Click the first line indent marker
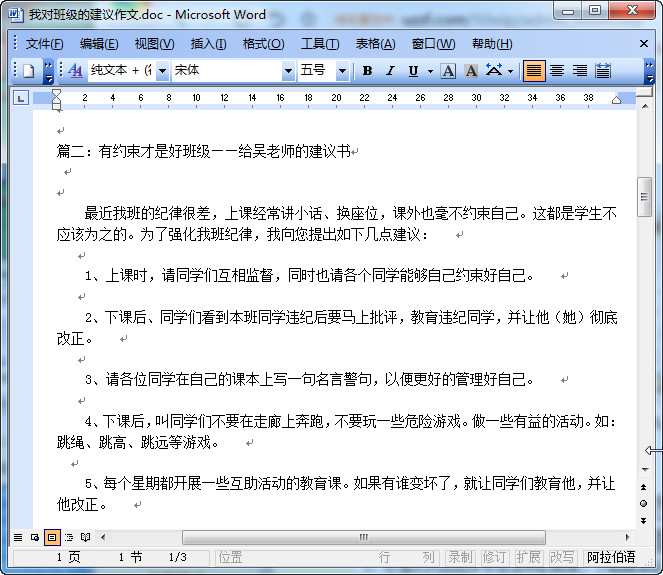663x575 pixels. [x=56, y=93]
